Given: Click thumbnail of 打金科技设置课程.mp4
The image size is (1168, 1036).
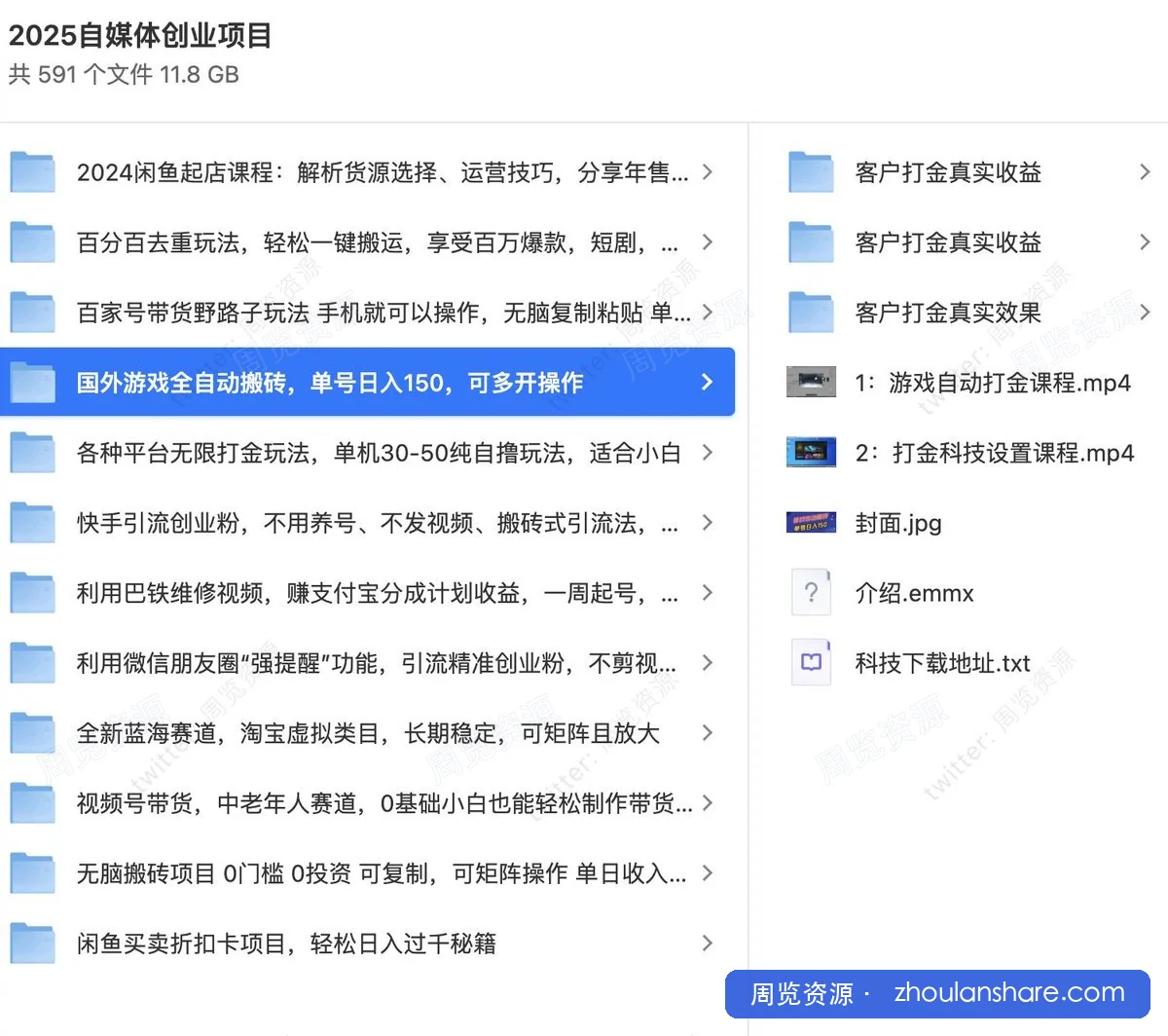Looking at the screenshot, I should (811, 453).
